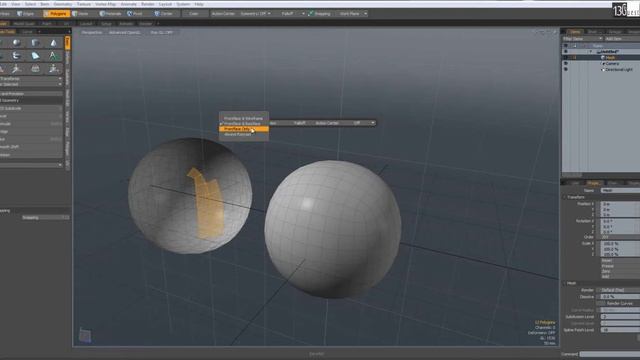Expand the Untitled scene tree arrow
The width and height of the screenshot is (640, 360).
pyautogui.click(x=591, y=51)
